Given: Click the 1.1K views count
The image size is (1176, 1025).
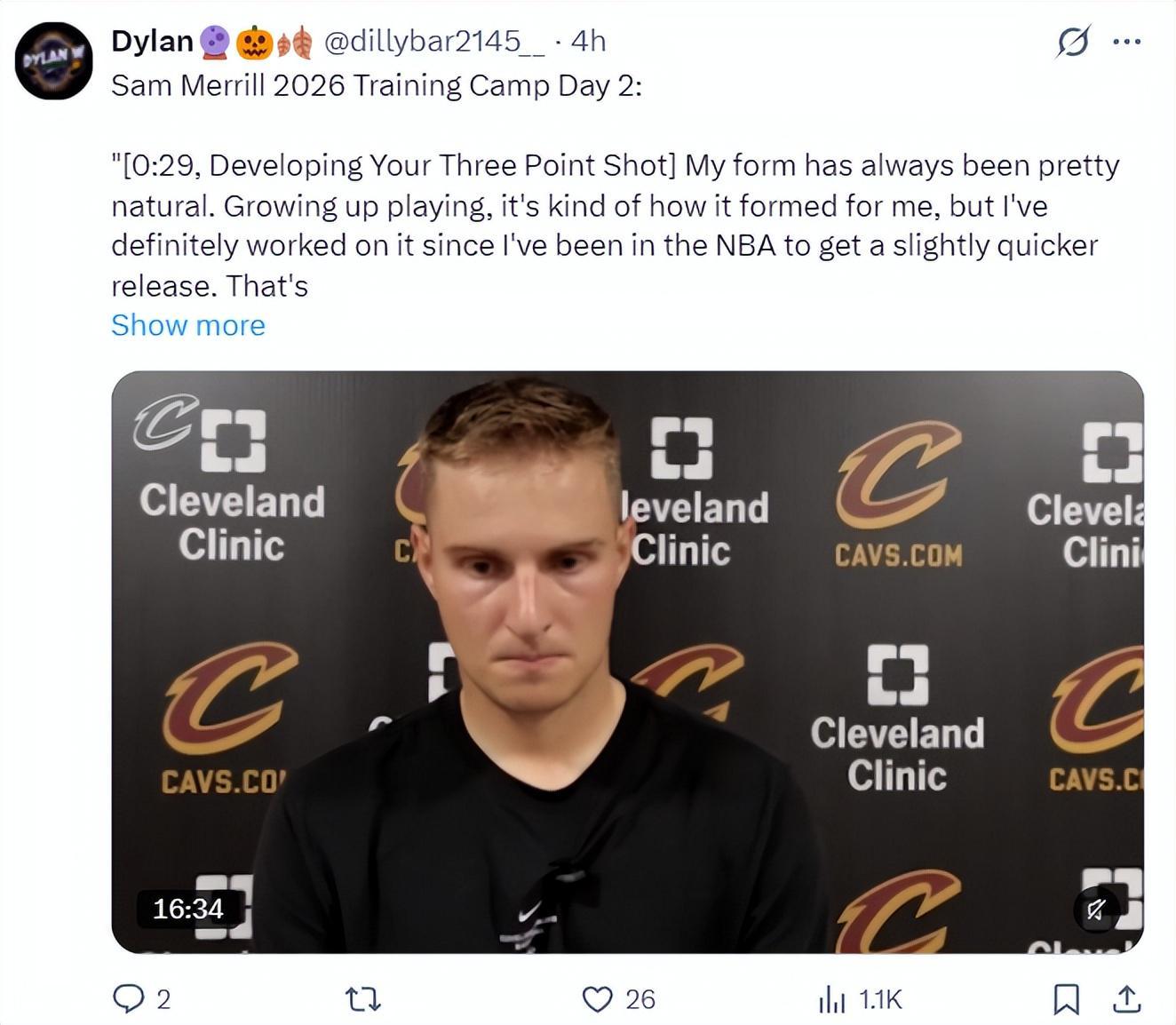Looking at the screenshot, I should coord(880,999).
